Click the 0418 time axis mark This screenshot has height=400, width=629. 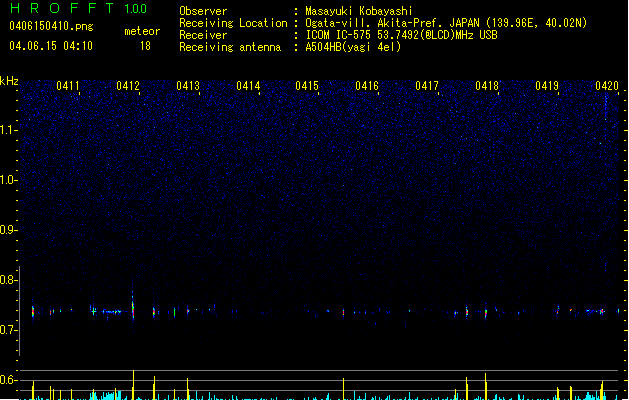tap(487, 86)
